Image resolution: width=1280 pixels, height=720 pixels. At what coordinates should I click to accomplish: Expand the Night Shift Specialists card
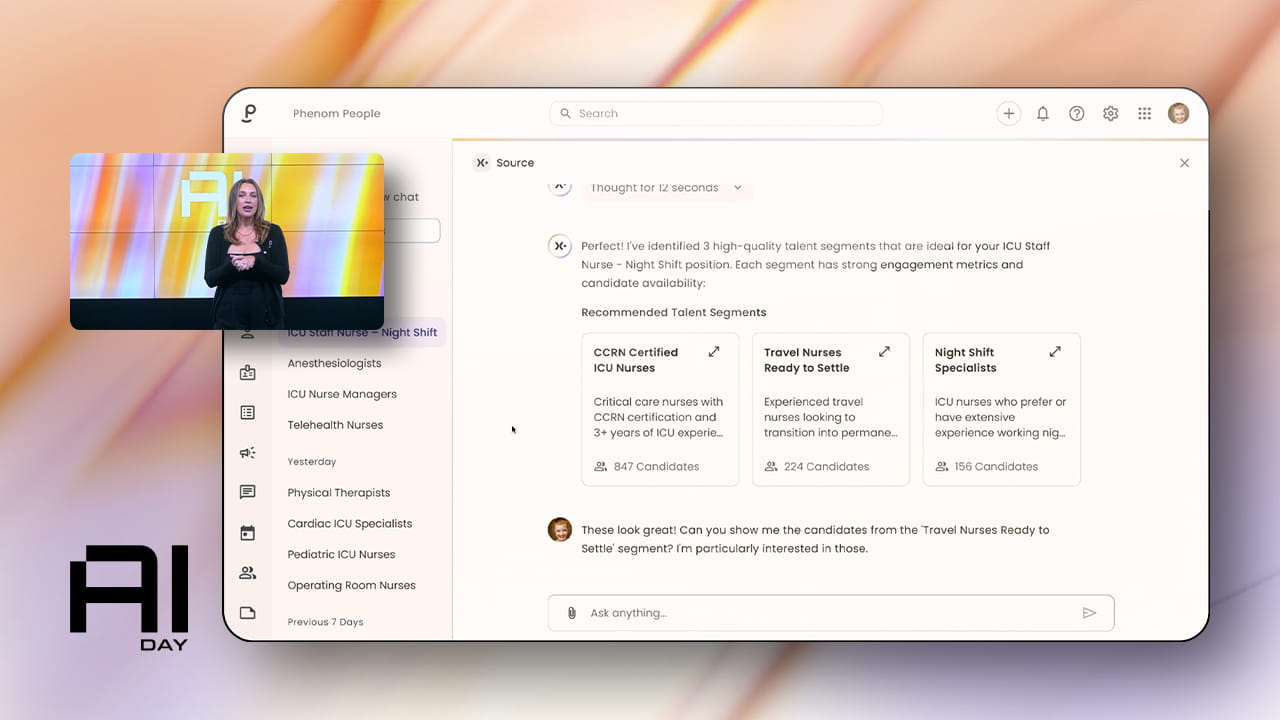point(1055,352)
